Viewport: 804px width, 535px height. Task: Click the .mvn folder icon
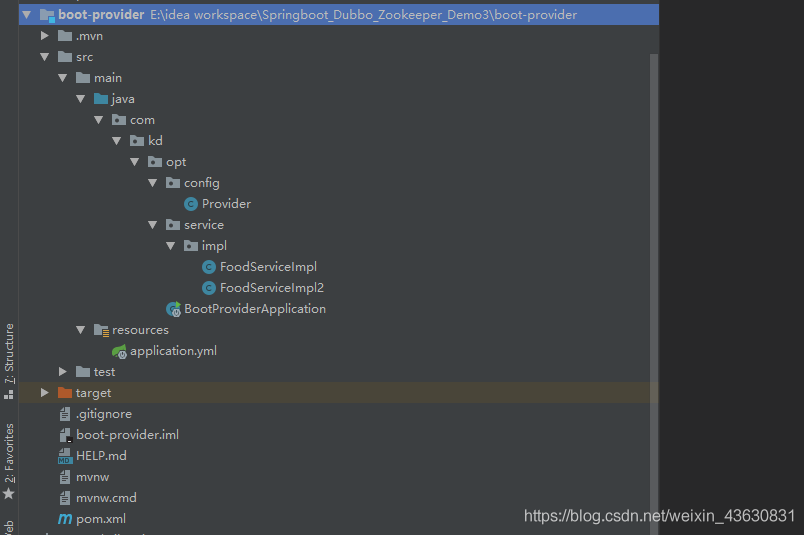click(65, 36)
